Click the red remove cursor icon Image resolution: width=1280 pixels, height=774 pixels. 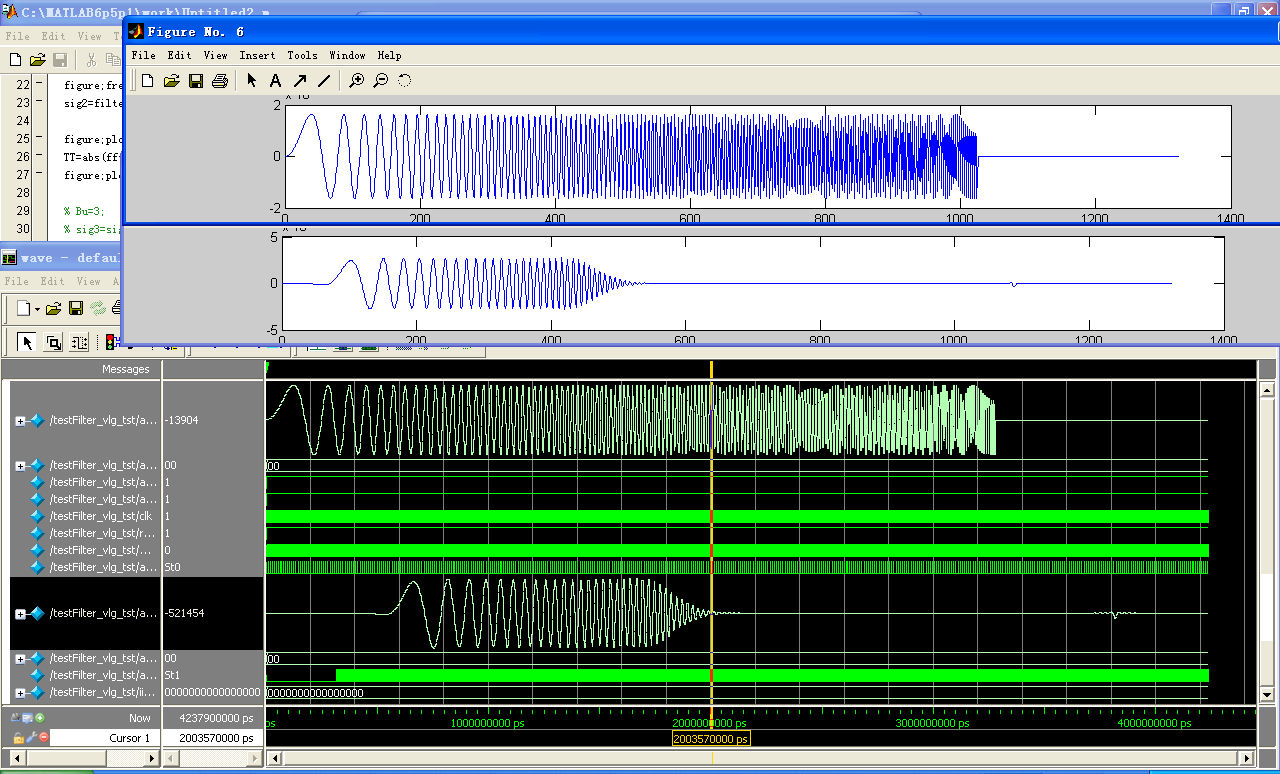(x=44, y=737)
